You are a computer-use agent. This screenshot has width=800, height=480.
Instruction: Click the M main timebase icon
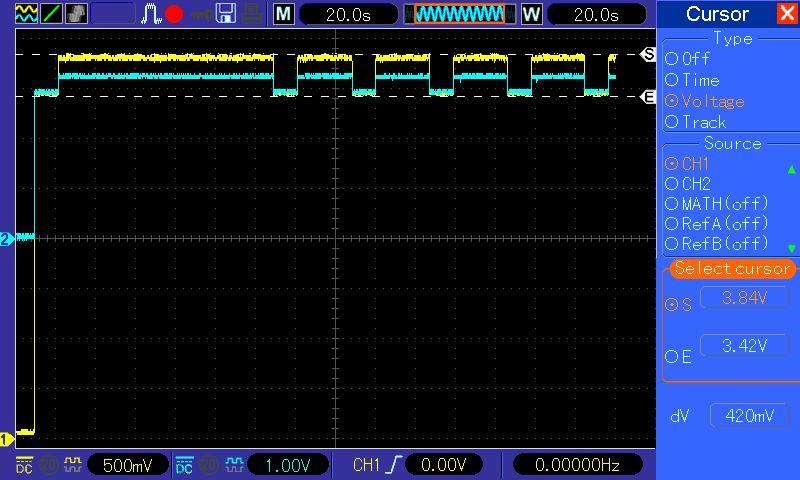click(283, 14)
